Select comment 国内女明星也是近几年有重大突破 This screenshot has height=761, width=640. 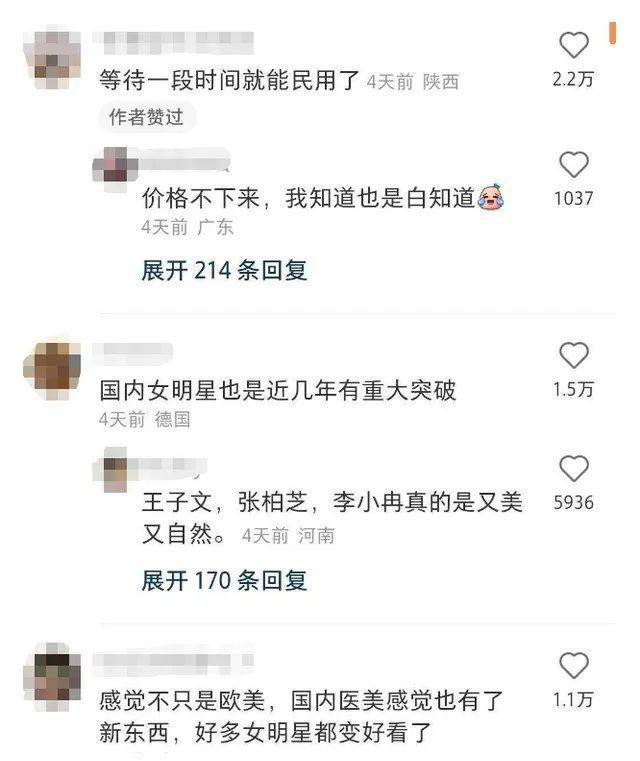[278, 391]
